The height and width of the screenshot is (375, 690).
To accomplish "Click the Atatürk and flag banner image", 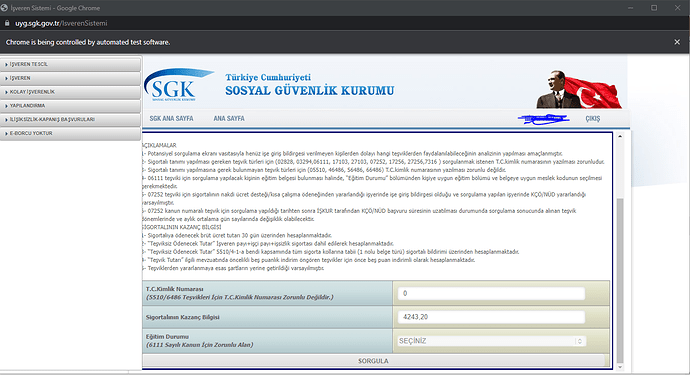I will pyautogui.click(x=579, y=89).
